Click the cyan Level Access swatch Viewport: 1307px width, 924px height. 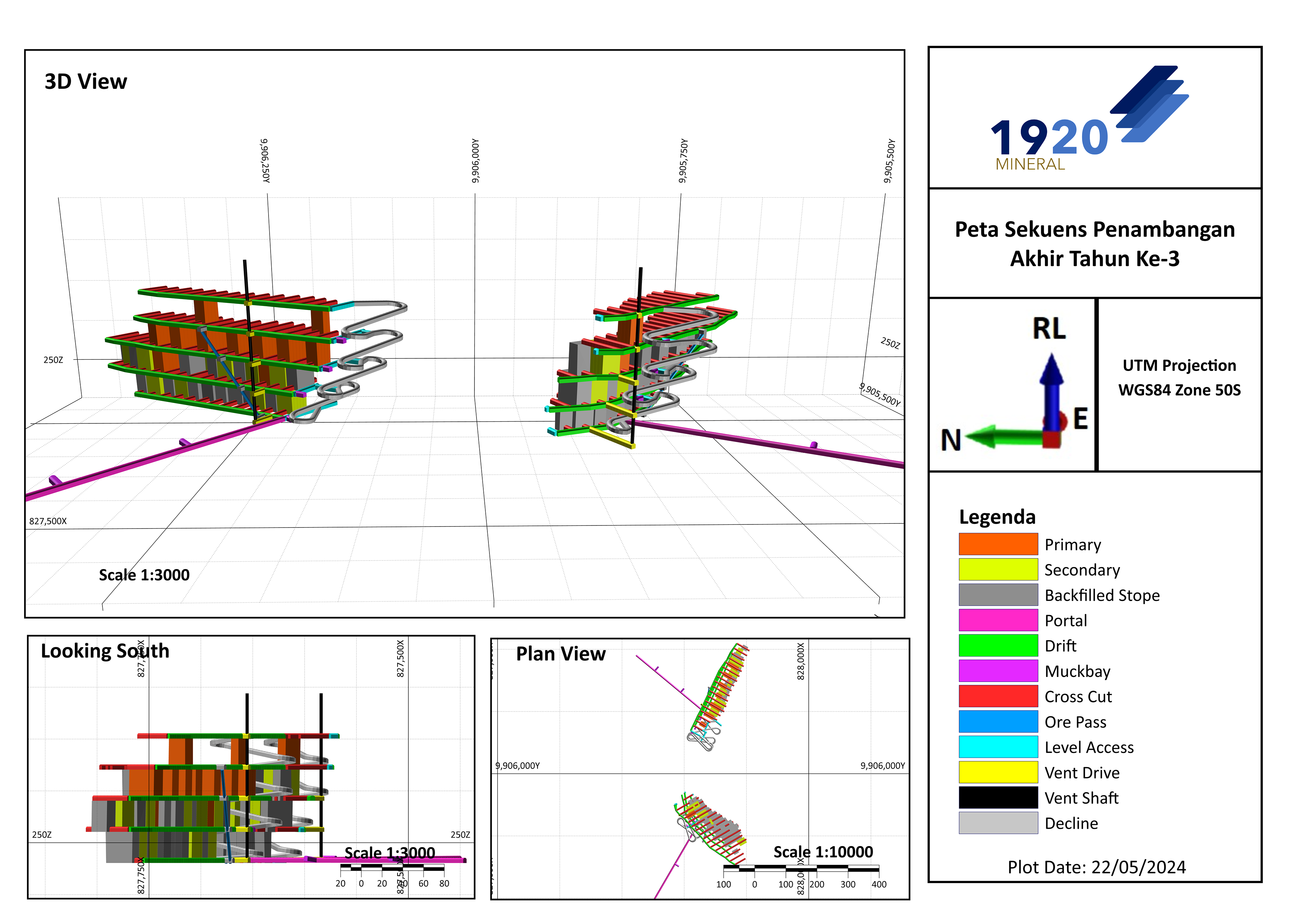998,747
